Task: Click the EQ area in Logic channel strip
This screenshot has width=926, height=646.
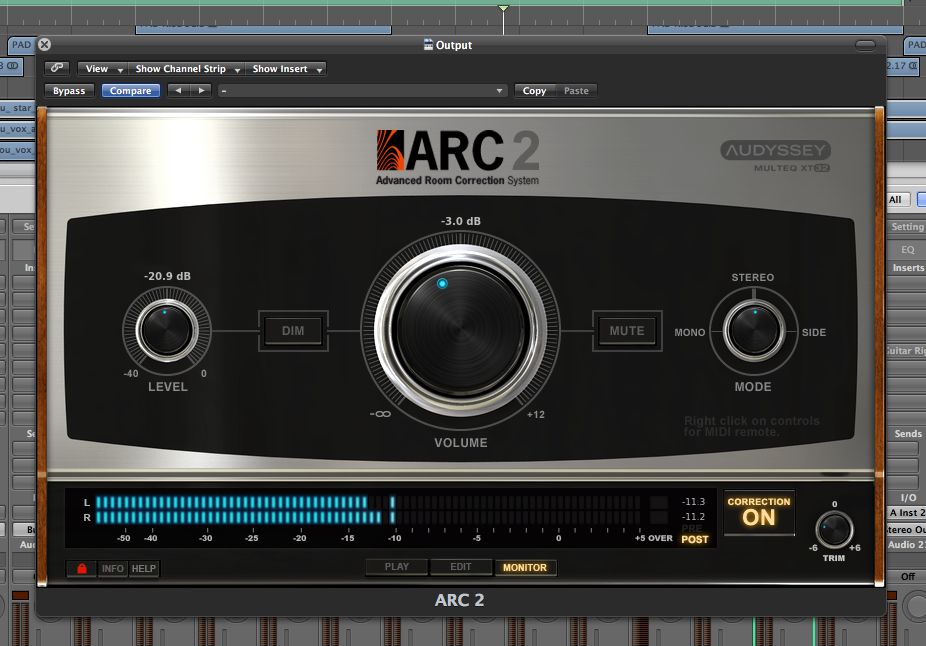Action: tap(908, 250)
